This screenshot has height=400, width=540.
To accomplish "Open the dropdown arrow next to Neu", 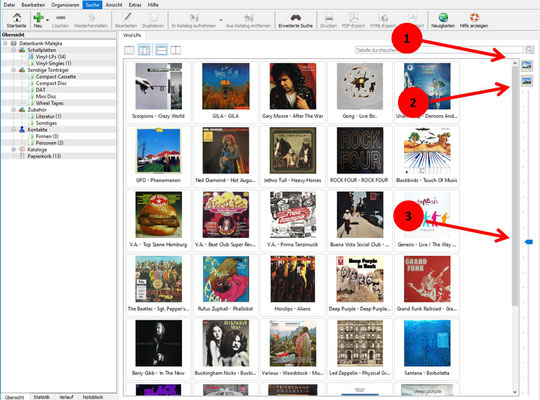I will pos(48,20).
